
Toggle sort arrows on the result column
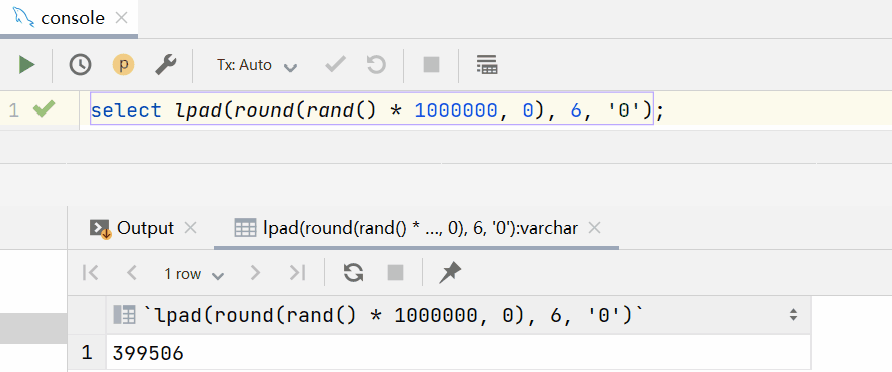[x=793, y=315]
